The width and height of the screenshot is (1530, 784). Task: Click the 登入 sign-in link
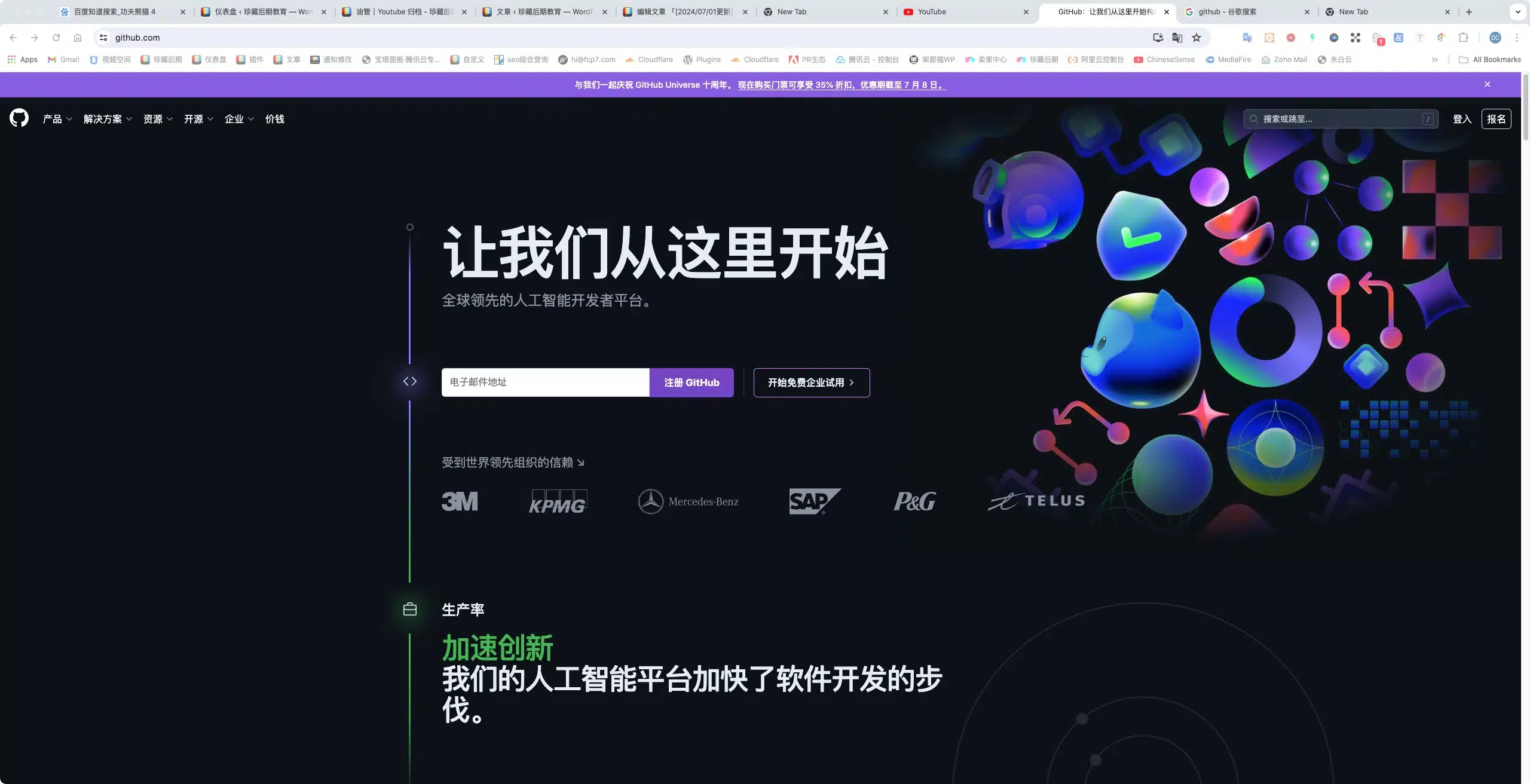[x=1462, y=119]
